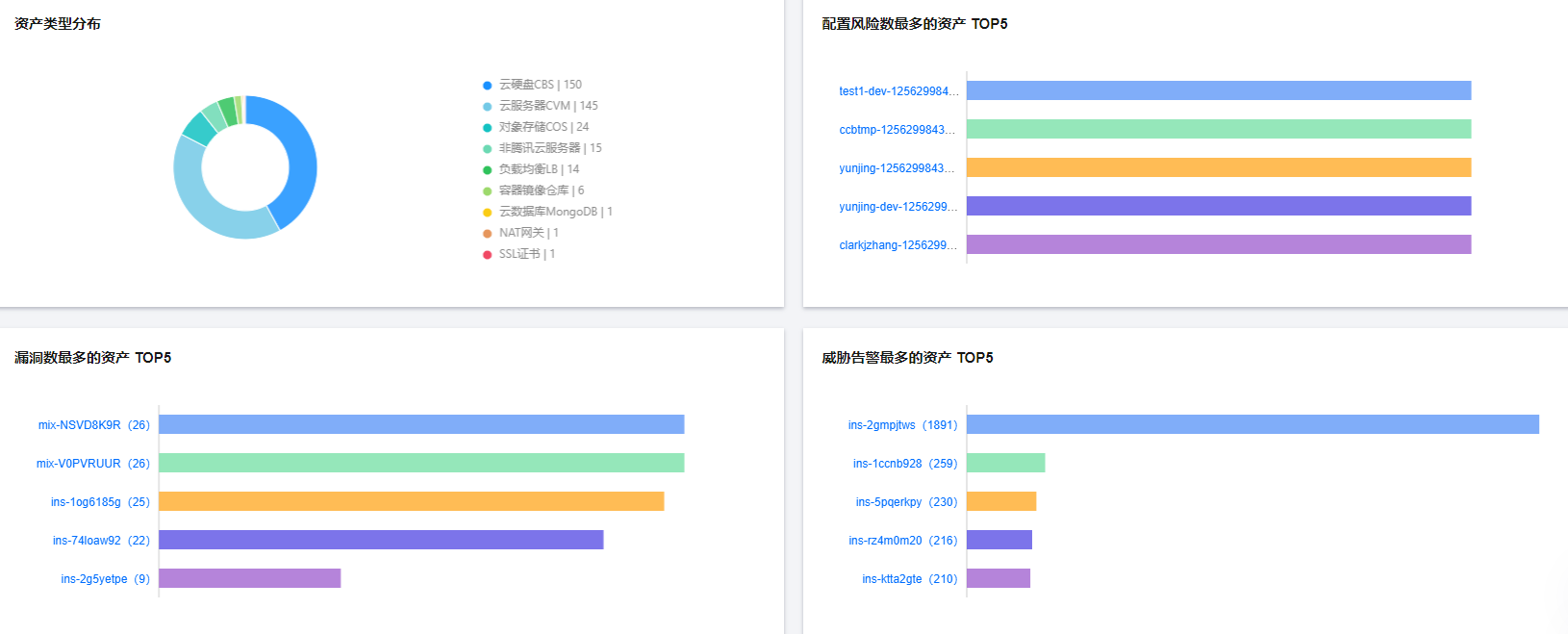Image resolution: width=1568 pixels, height=634 pixels.
Task: Click the green bar for ccbtmp asset
Action: (1219, 129)
